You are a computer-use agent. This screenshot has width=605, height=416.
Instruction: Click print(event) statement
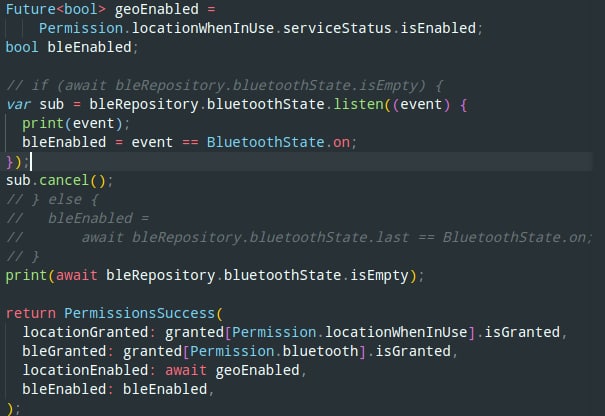pyautogui.click(x=76, y=123)
